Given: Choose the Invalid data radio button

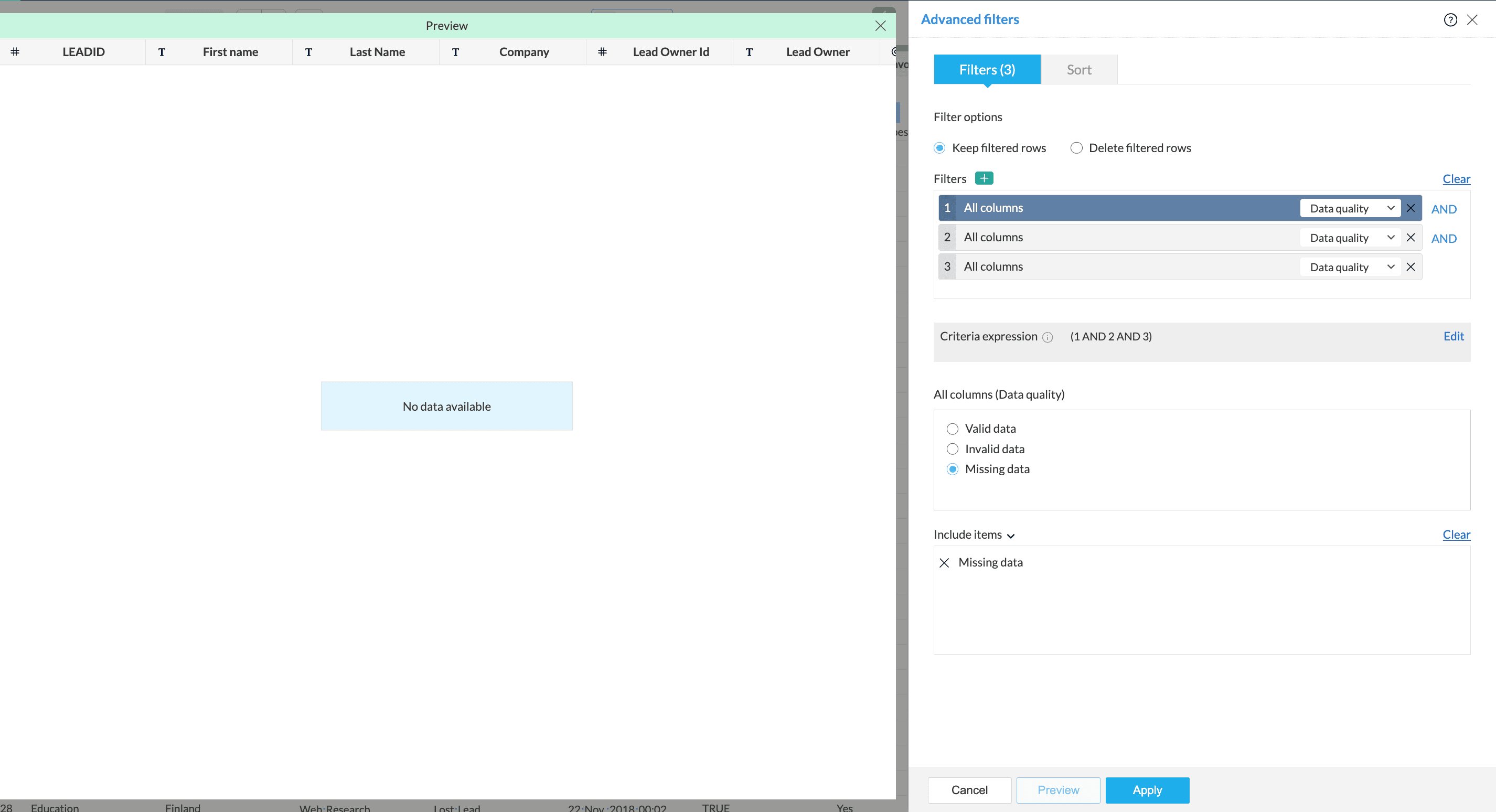Looking at the screenshot, I should pyautogui.click(x=953, y=449).
